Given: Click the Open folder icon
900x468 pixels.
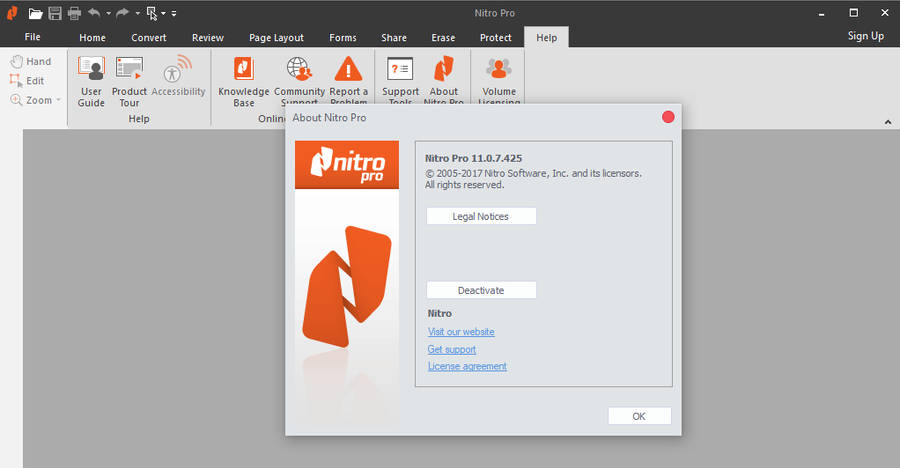Looking at the screenshot, I should [36, 13].
